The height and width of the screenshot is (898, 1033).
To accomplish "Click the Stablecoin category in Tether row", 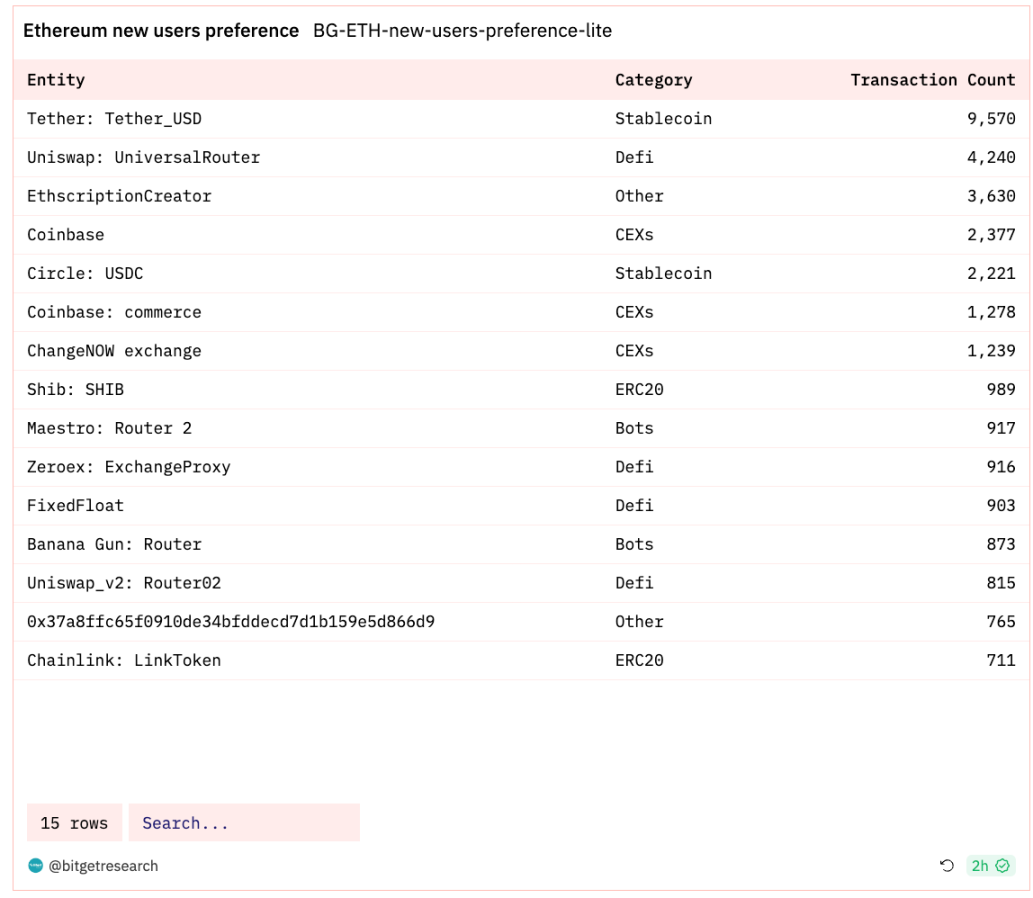I will coord(663,119).
